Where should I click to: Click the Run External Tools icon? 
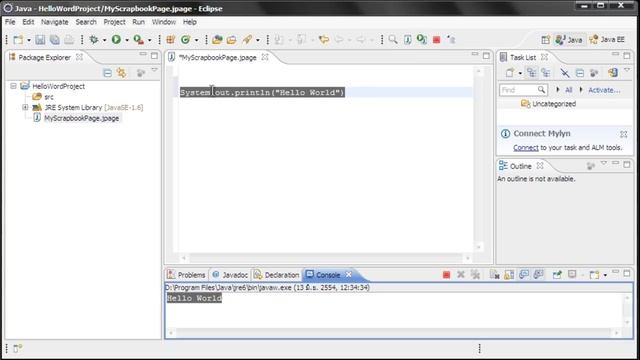[139, 40]
